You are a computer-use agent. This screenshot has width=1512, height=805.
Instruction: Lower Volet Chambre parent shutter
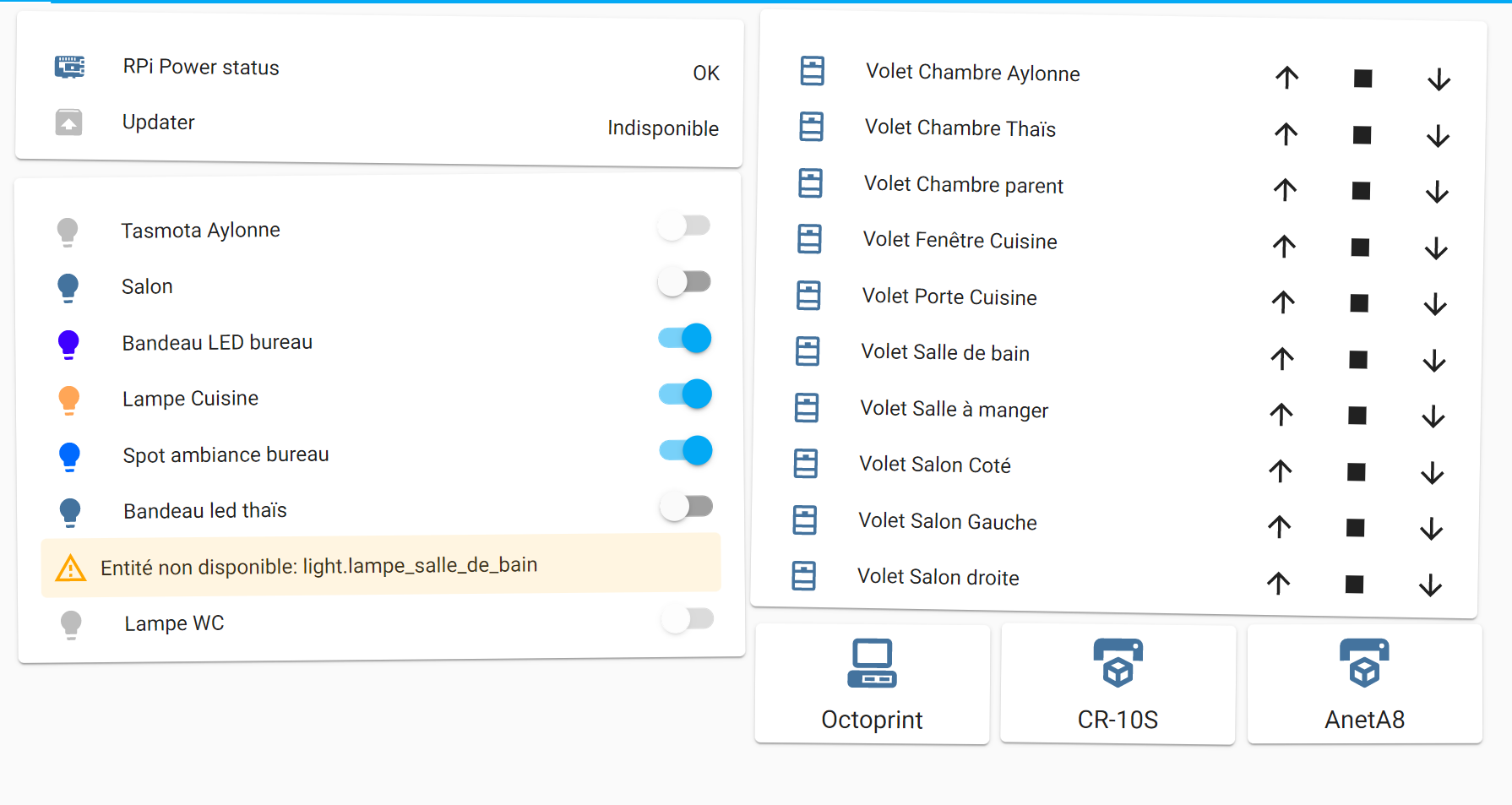[1437, 192]
